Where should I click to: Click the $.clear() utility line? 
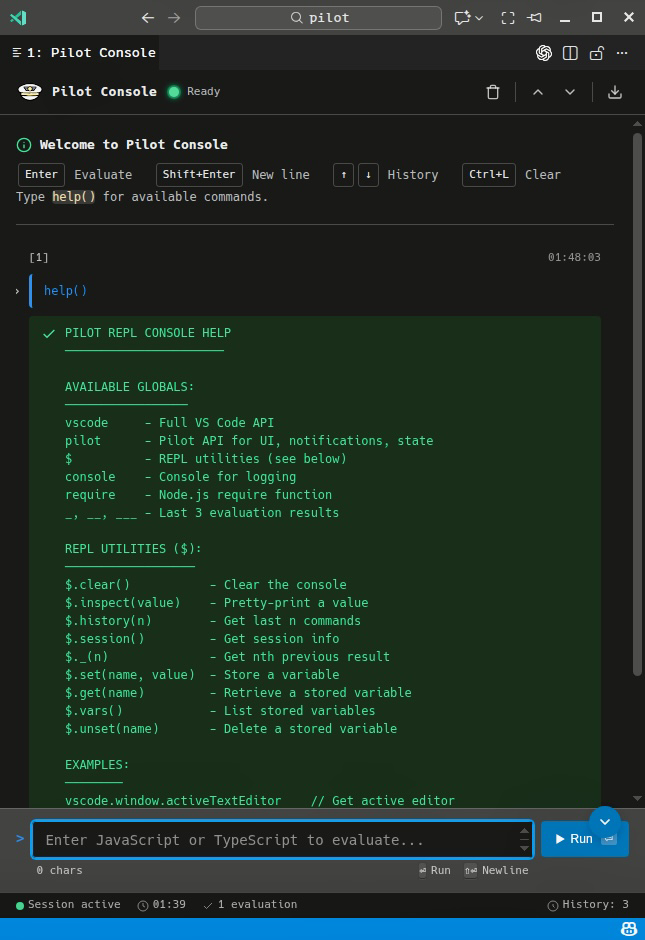tap(206, 585)
